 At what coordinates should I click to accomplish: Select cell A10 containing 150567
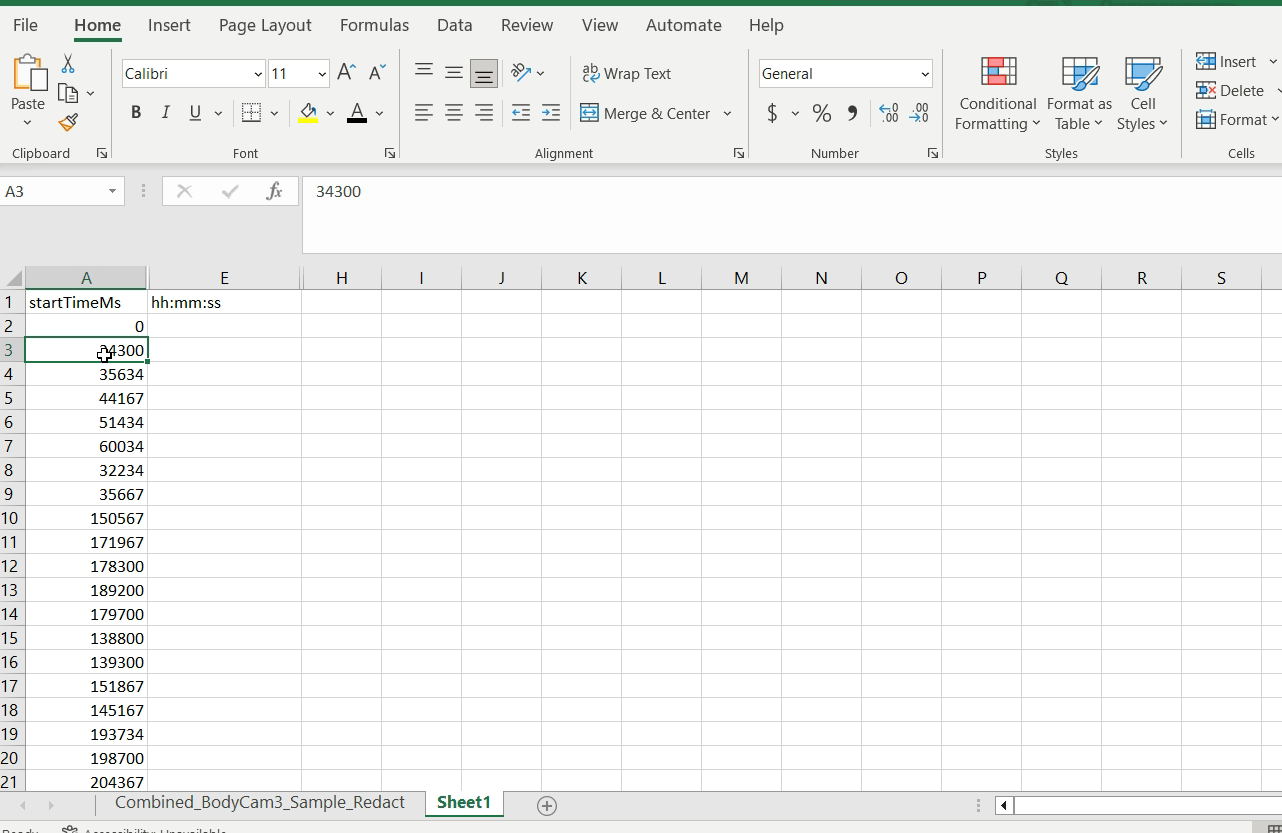pos(86,518)
